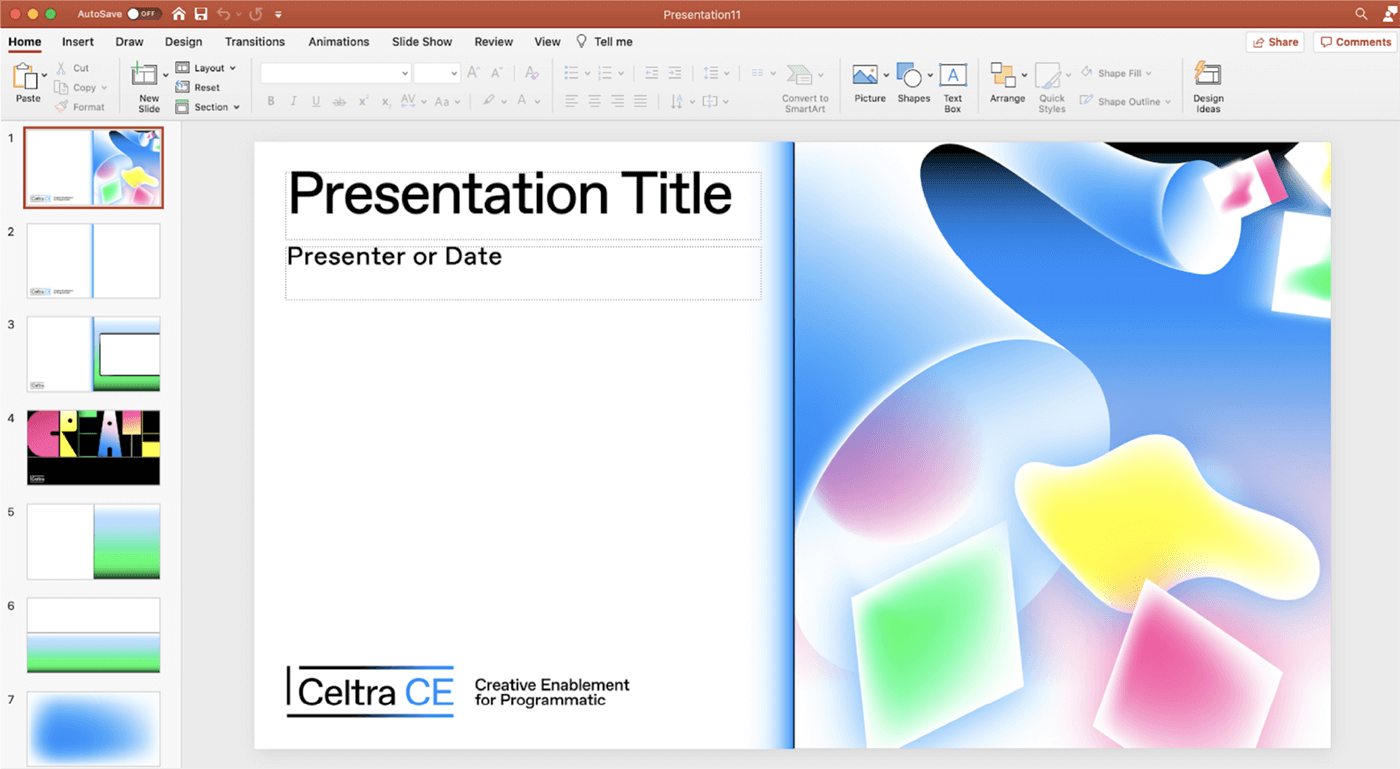
Task: Toggle italic formatting
Action: (x=294, y=101)
